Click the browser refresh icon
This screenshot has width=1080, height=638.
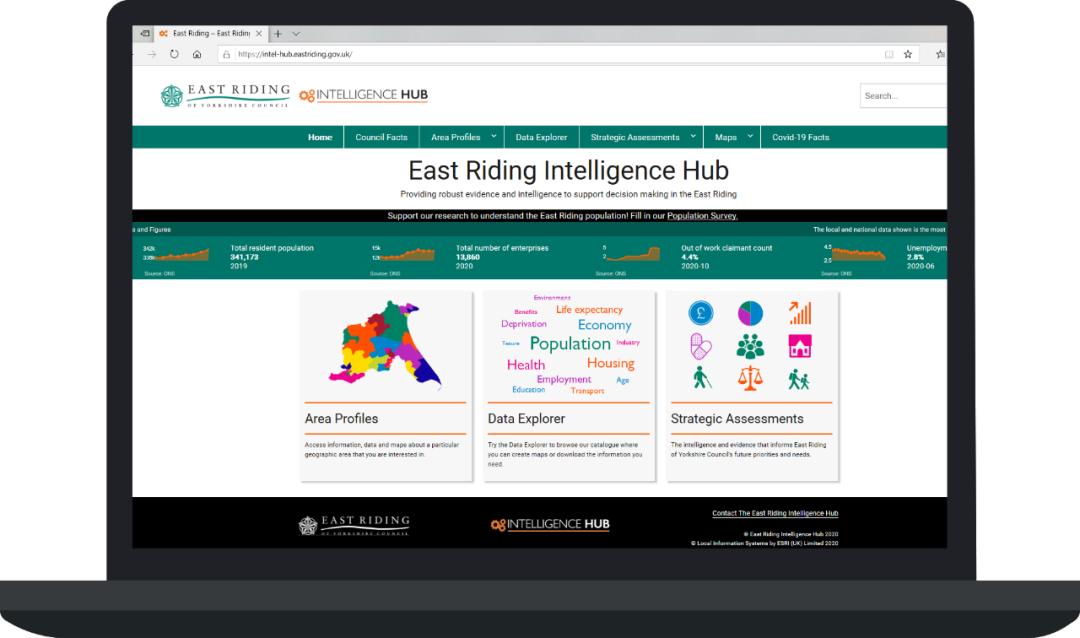(174, 54)
